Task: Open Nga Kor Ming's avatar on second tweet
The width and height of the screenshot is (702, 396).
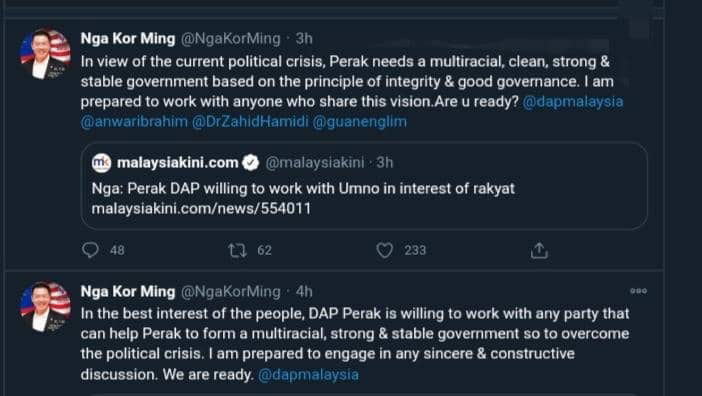Action: [x=45, y=307]
